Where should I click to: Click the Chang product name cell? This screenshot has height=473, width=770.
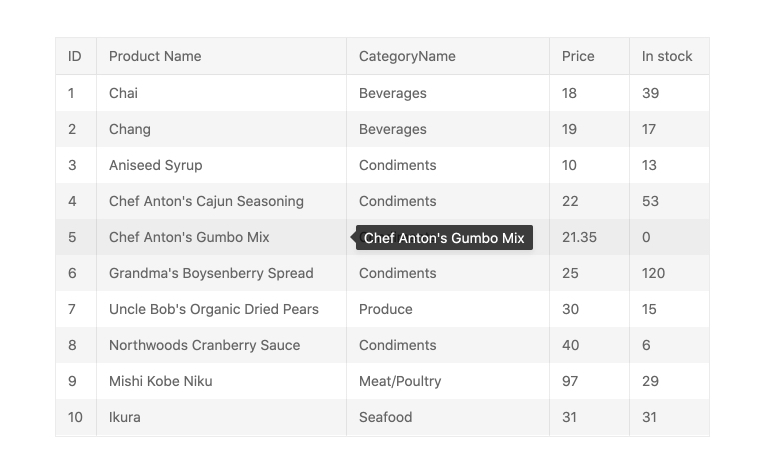(x=130, y=129)
